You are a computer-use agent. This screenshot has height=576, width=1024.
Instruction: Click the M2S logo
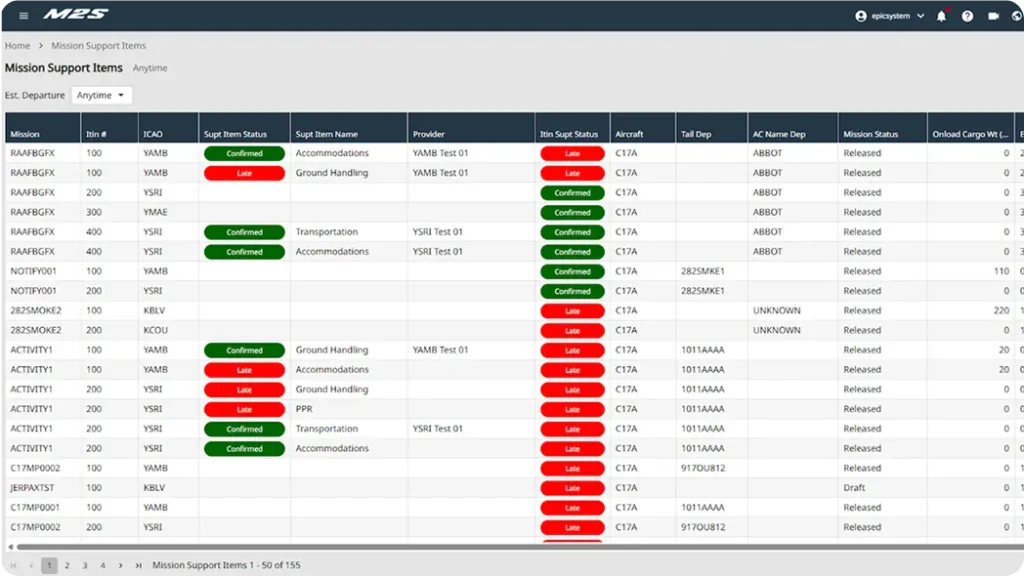[75, 15]
